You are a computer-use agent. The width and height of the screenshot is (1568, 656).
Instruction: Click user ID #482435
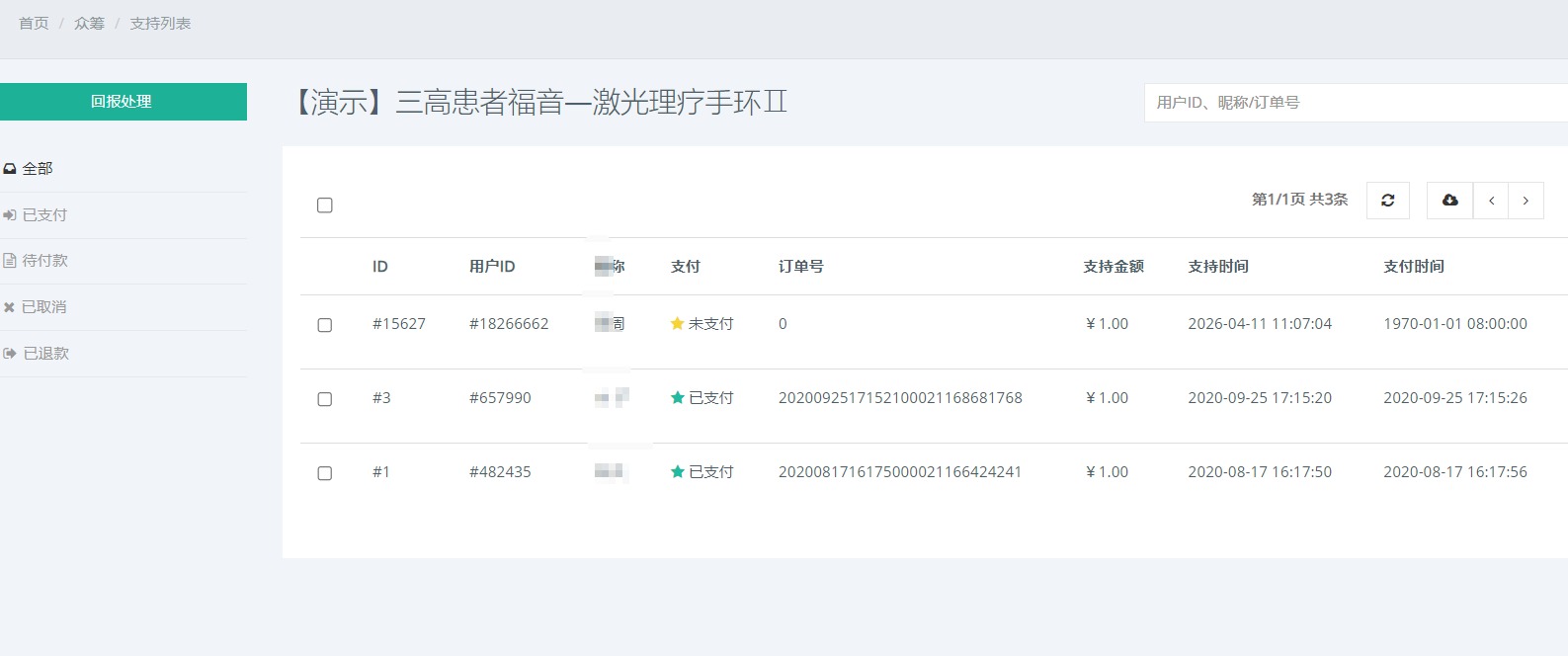tap(500, 471)
